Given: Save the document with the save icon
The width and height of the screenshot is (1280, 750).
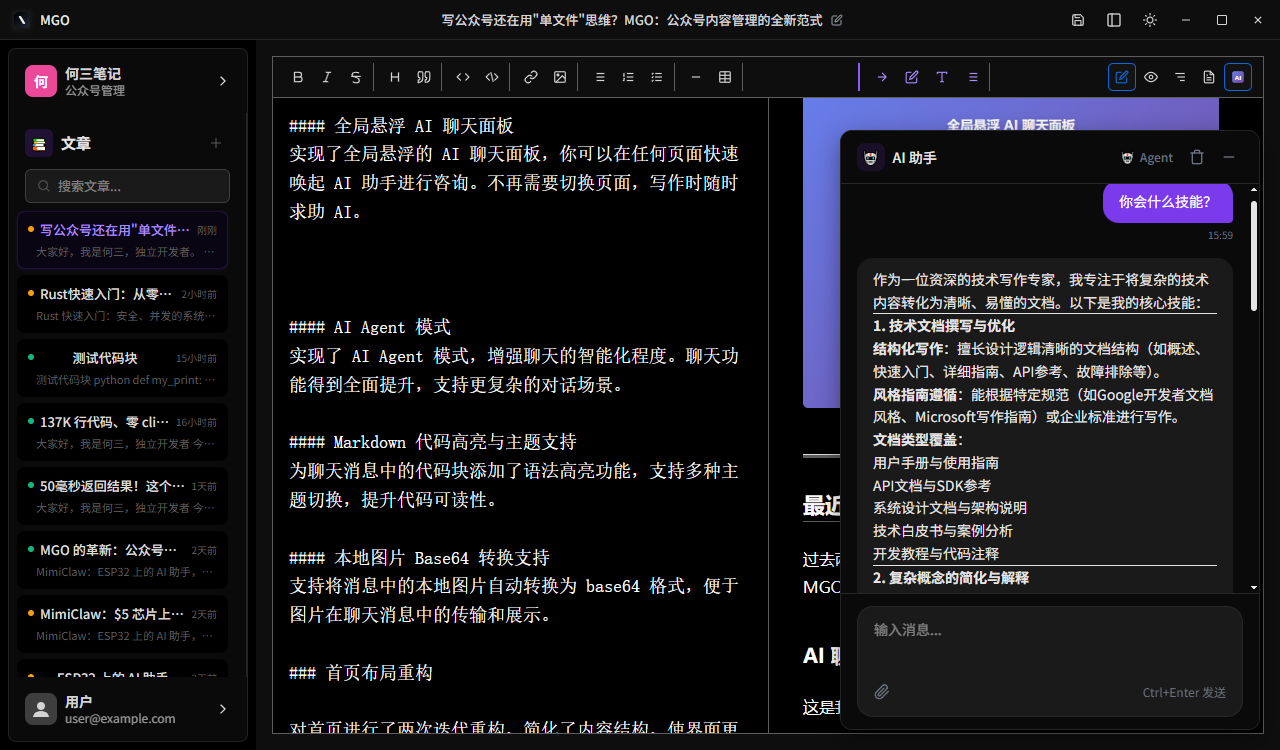Looking at the screenshot, I should point(1078,19).
